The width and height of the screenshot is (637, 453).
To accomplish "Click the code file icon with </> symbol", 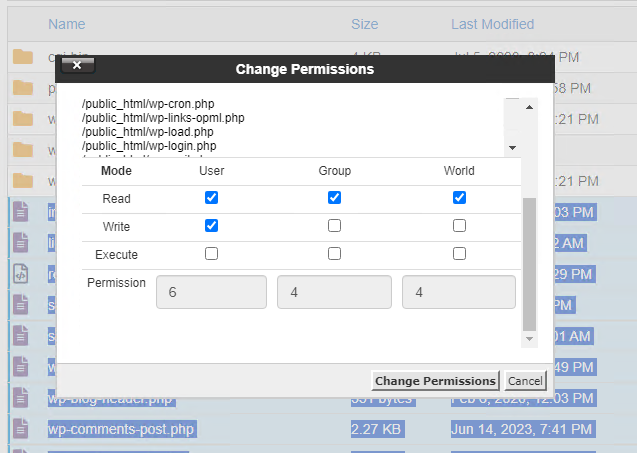I will coord(21,274).
